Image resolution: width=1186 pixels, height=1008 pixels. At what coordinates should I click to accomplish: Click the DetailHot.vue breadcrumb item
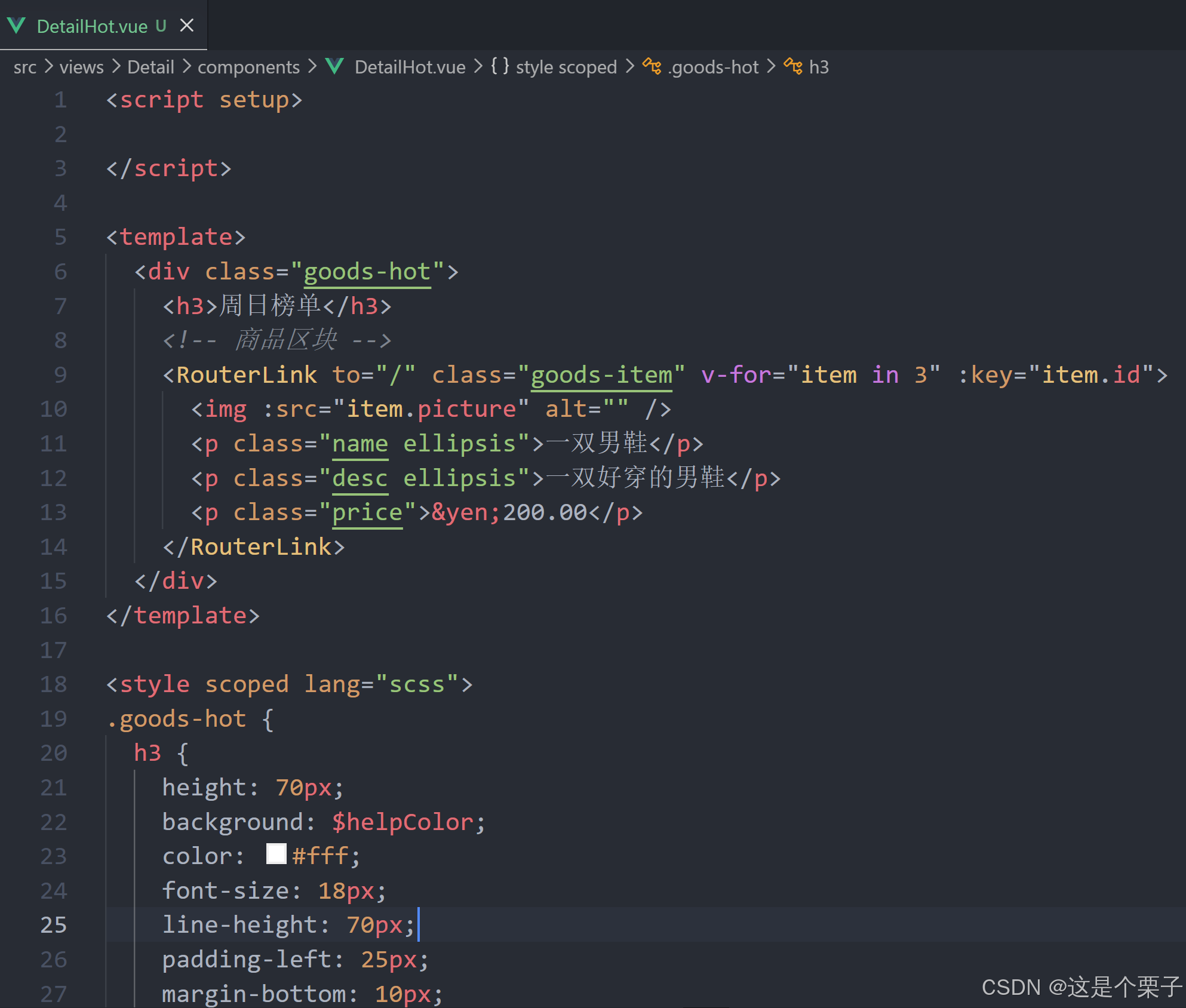410,67
